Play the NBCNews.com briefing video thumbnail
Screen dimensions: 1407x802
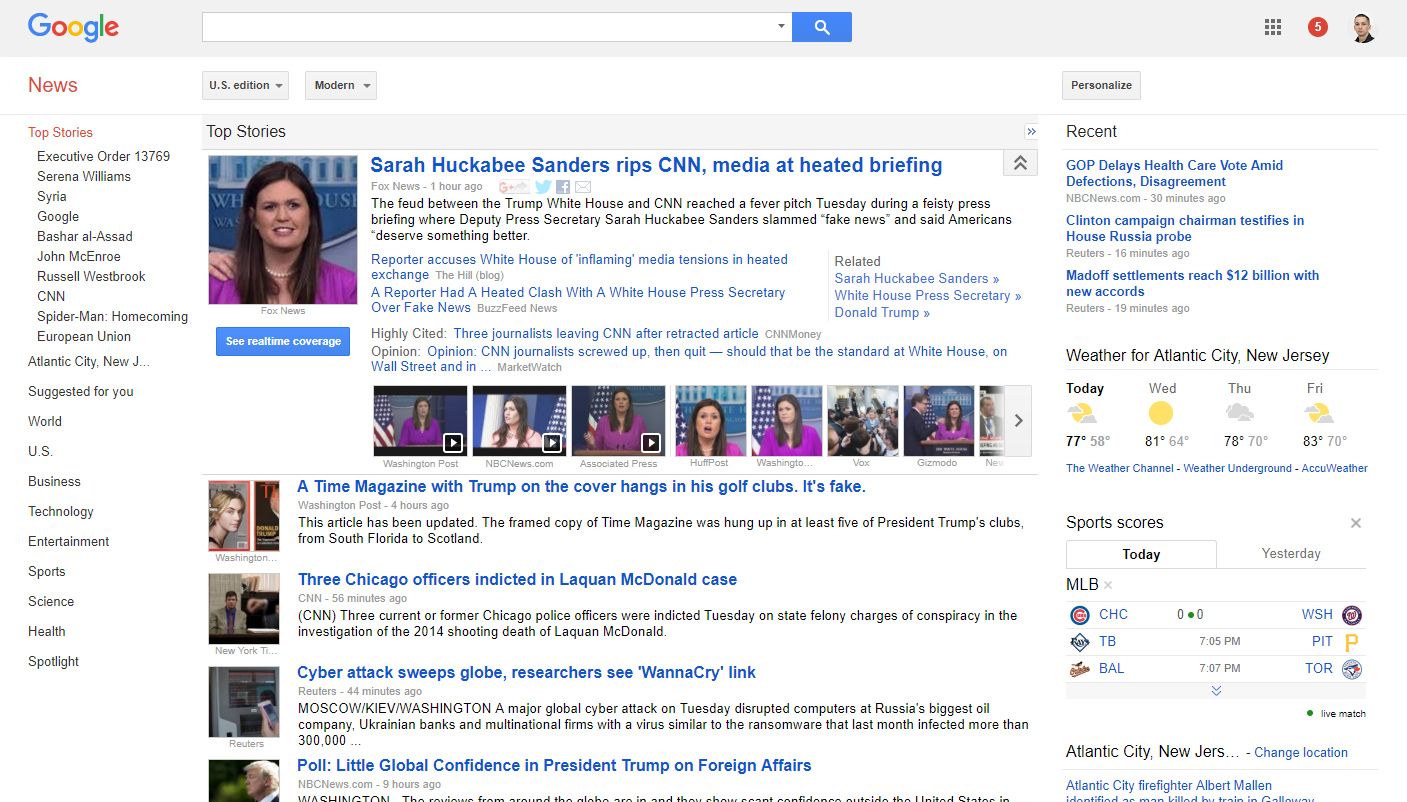[519, 421]
